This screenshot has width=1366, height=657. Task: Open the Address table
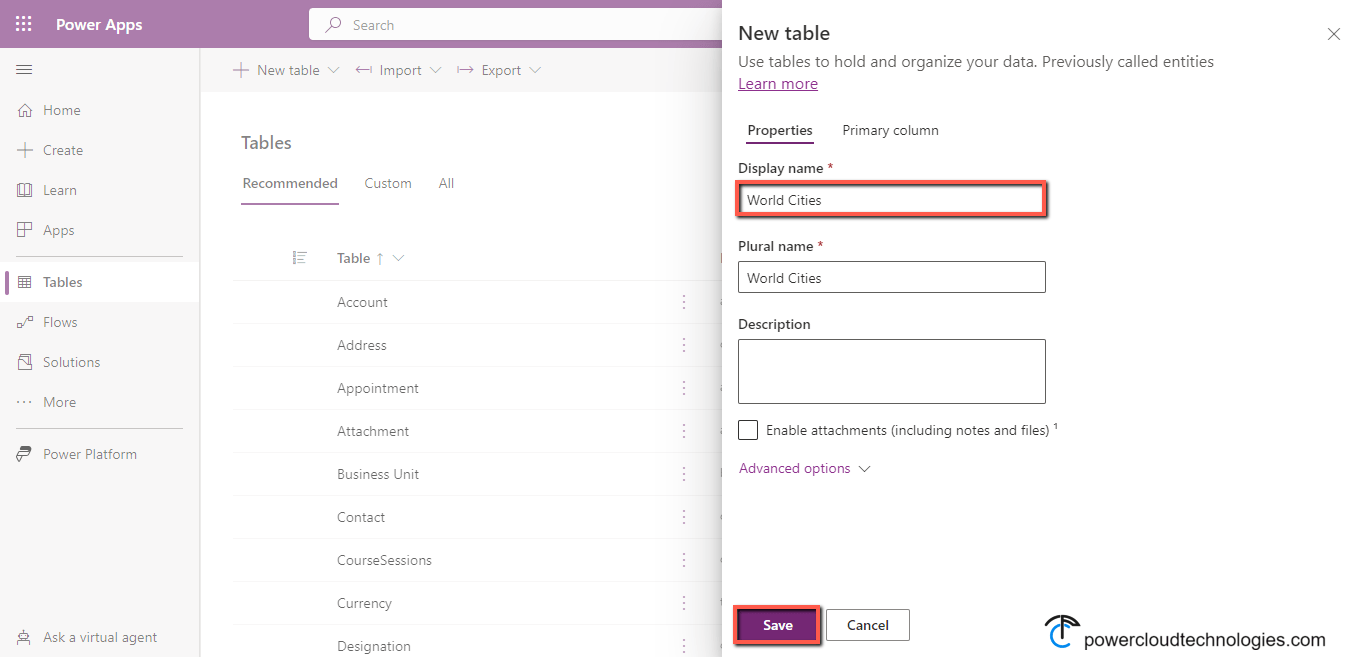pos(362,345)
